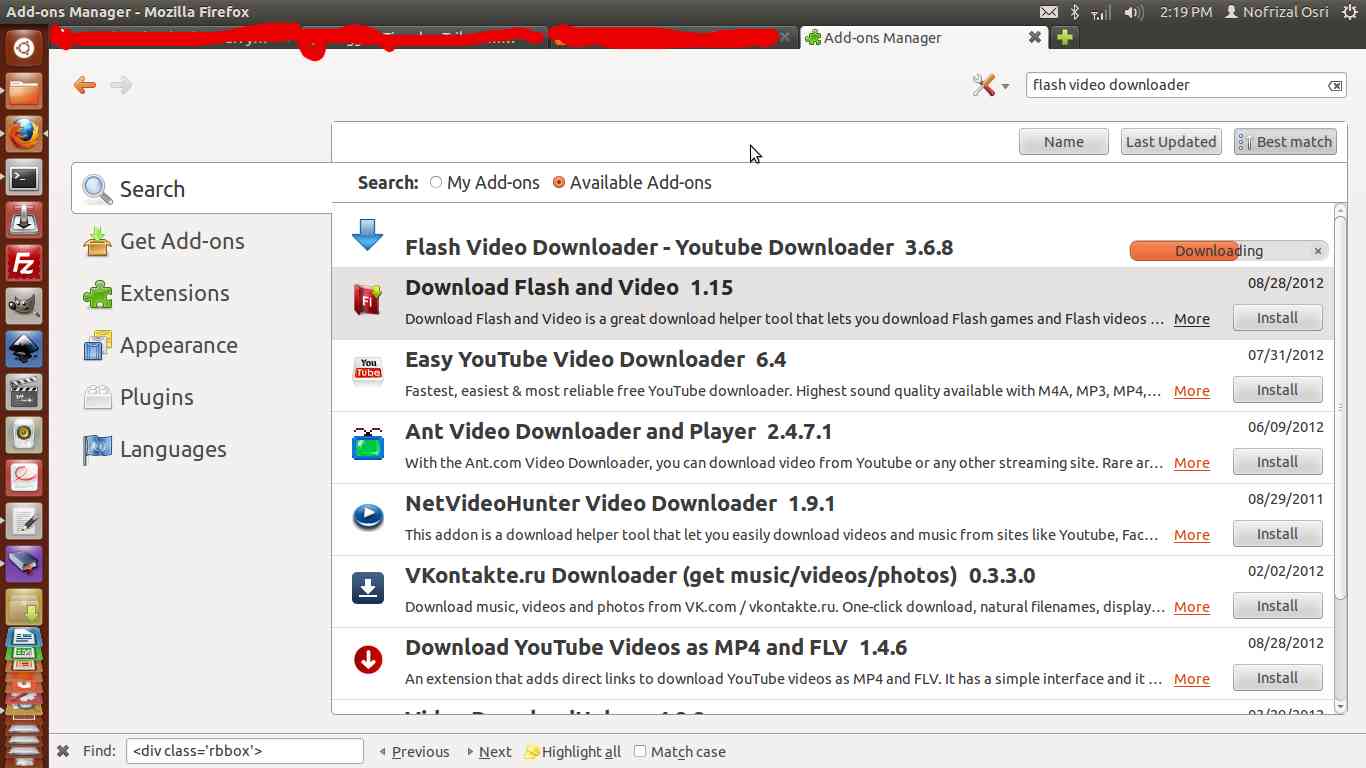Open the text editor launcher icon
1366x768 pixels.
[x=24, y=521]
